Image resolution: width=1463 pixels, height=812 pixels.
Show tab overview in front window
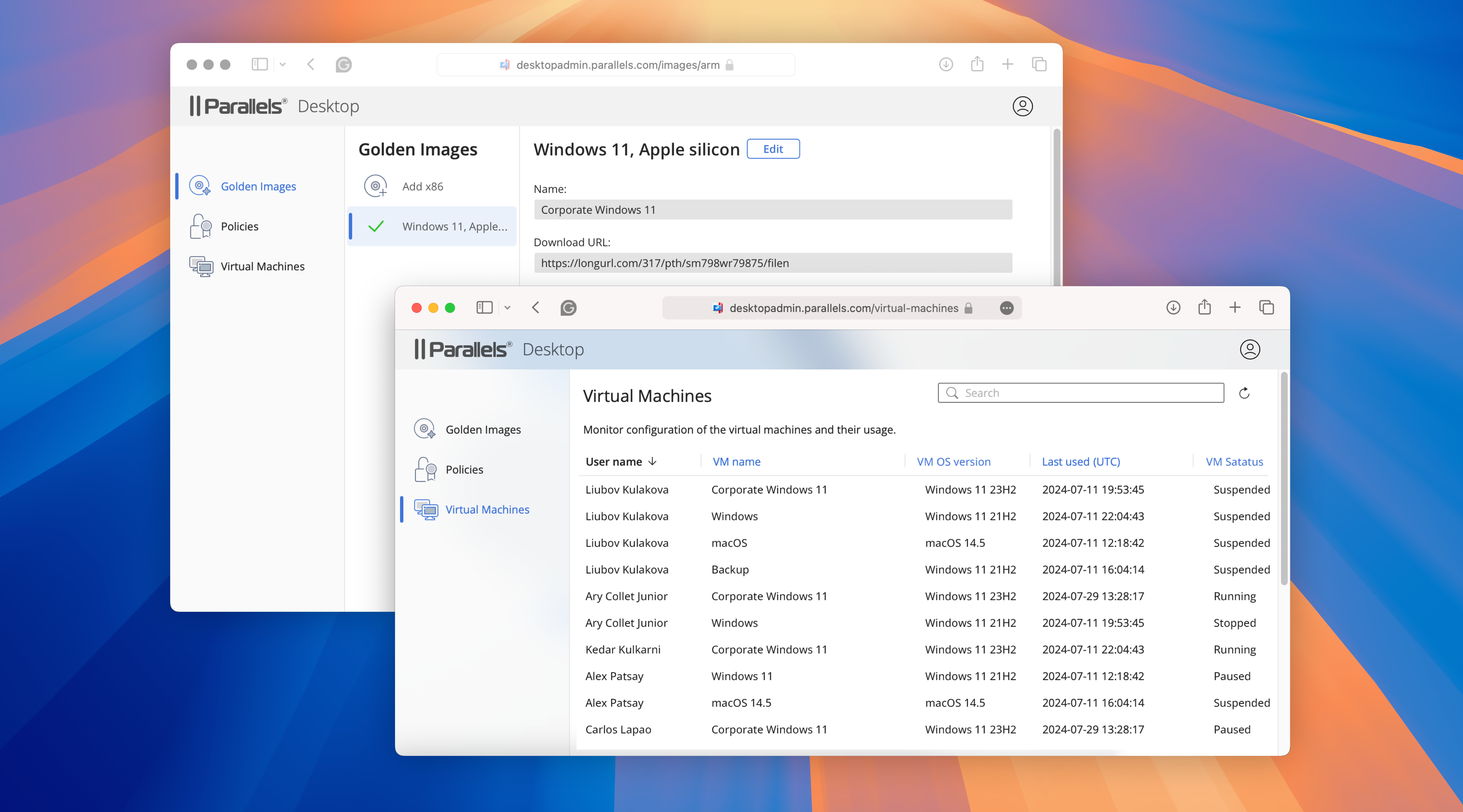[x=1266, y=308]
